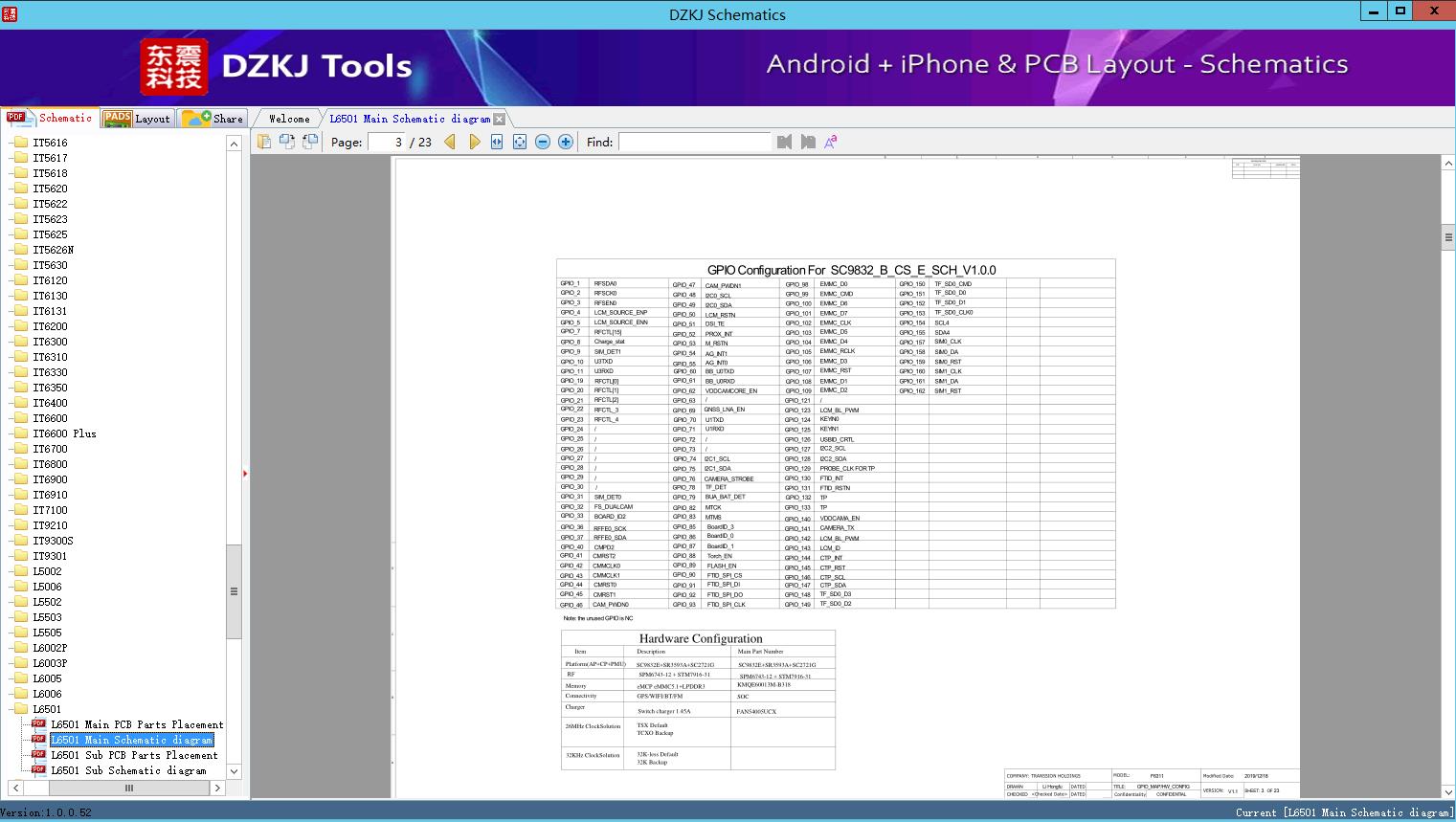Click the PDF icon of L6501 Sub Schematic
Screen dimensions: 1456x822
click(x=38, y=769)
